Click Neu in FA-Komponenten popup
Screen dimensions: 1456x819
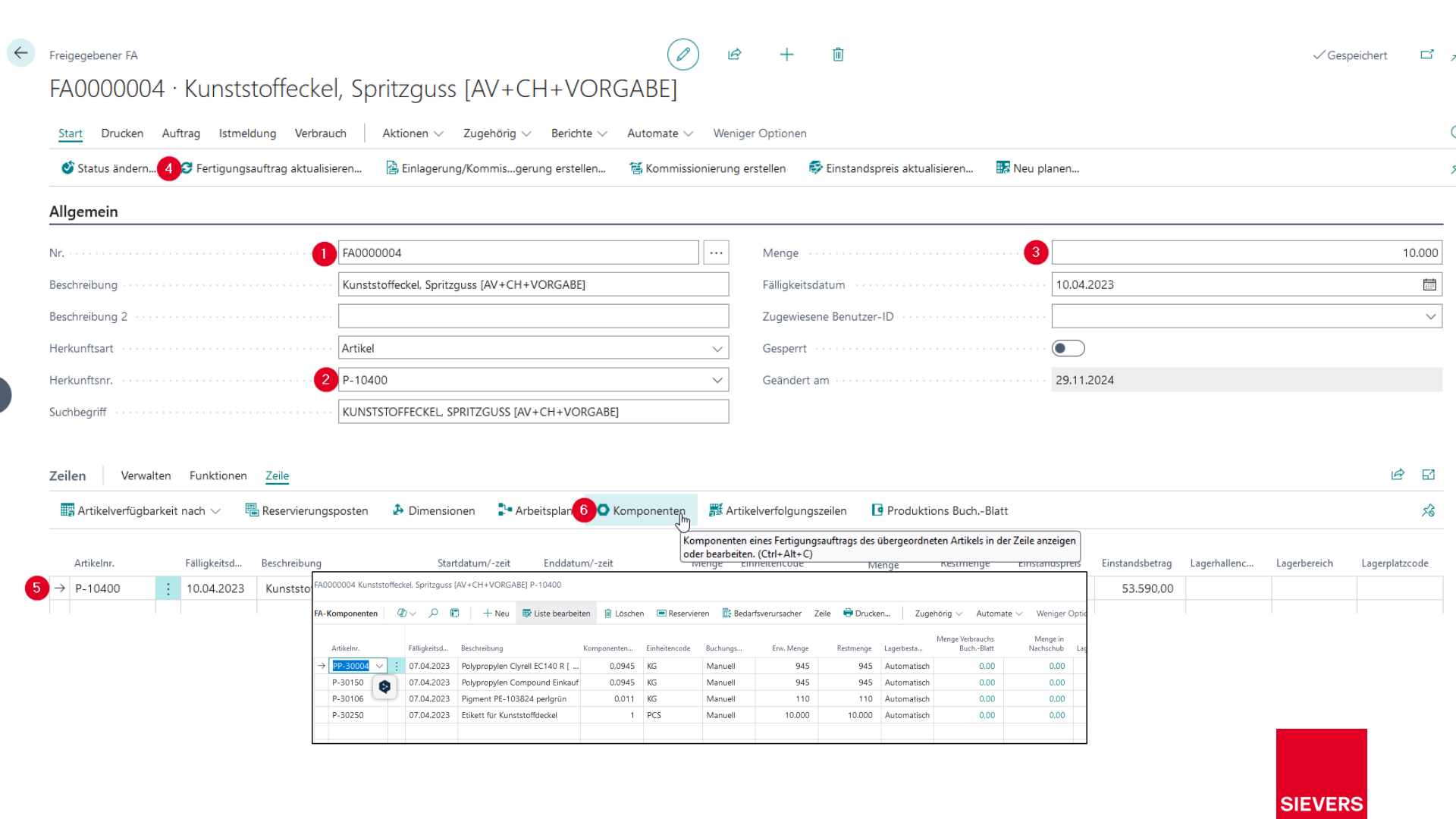click(496, 613)
